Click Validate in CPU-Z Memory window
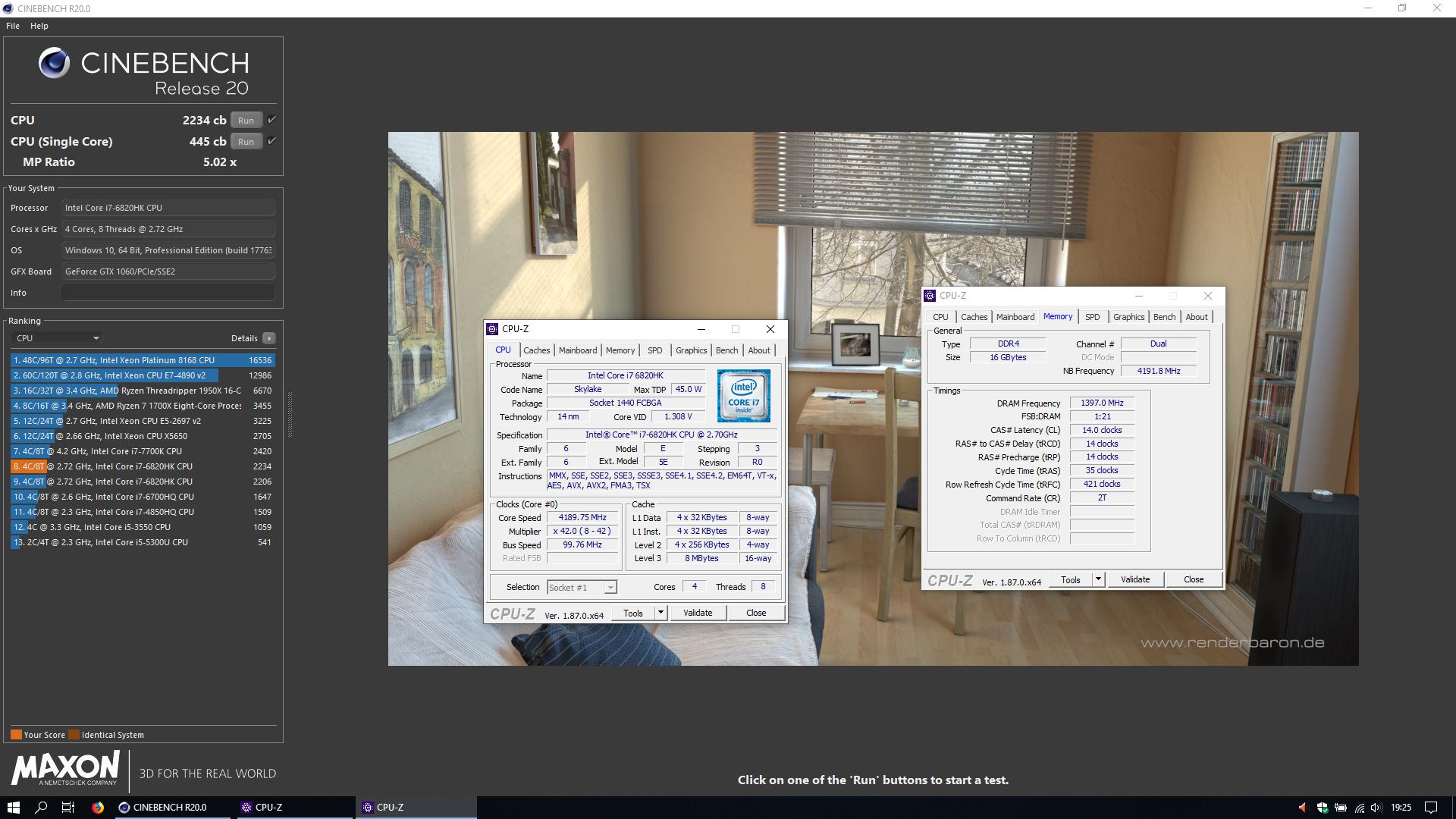1456x819 pixels. coord(1135,579)
